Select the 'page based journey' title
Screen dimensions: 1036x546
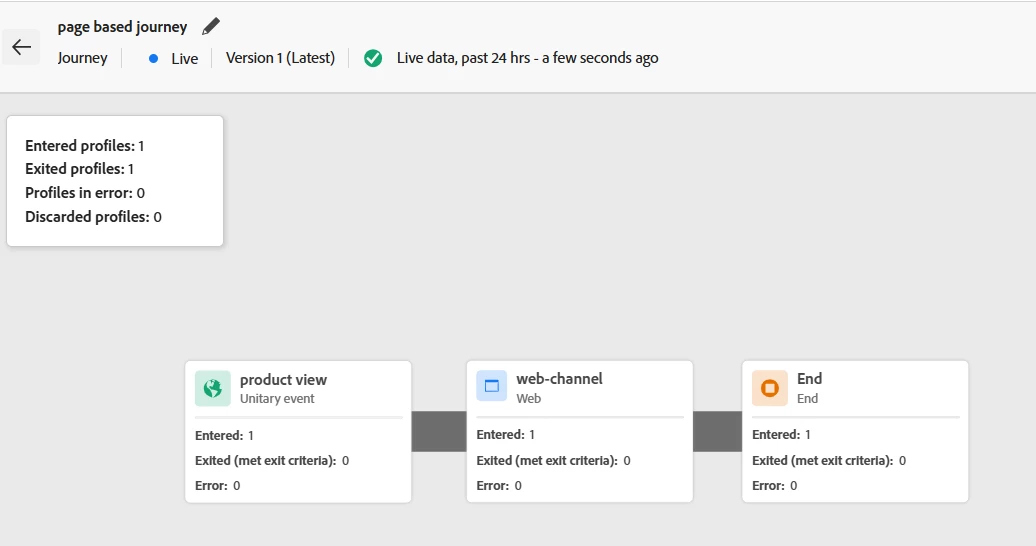[122, 27]
